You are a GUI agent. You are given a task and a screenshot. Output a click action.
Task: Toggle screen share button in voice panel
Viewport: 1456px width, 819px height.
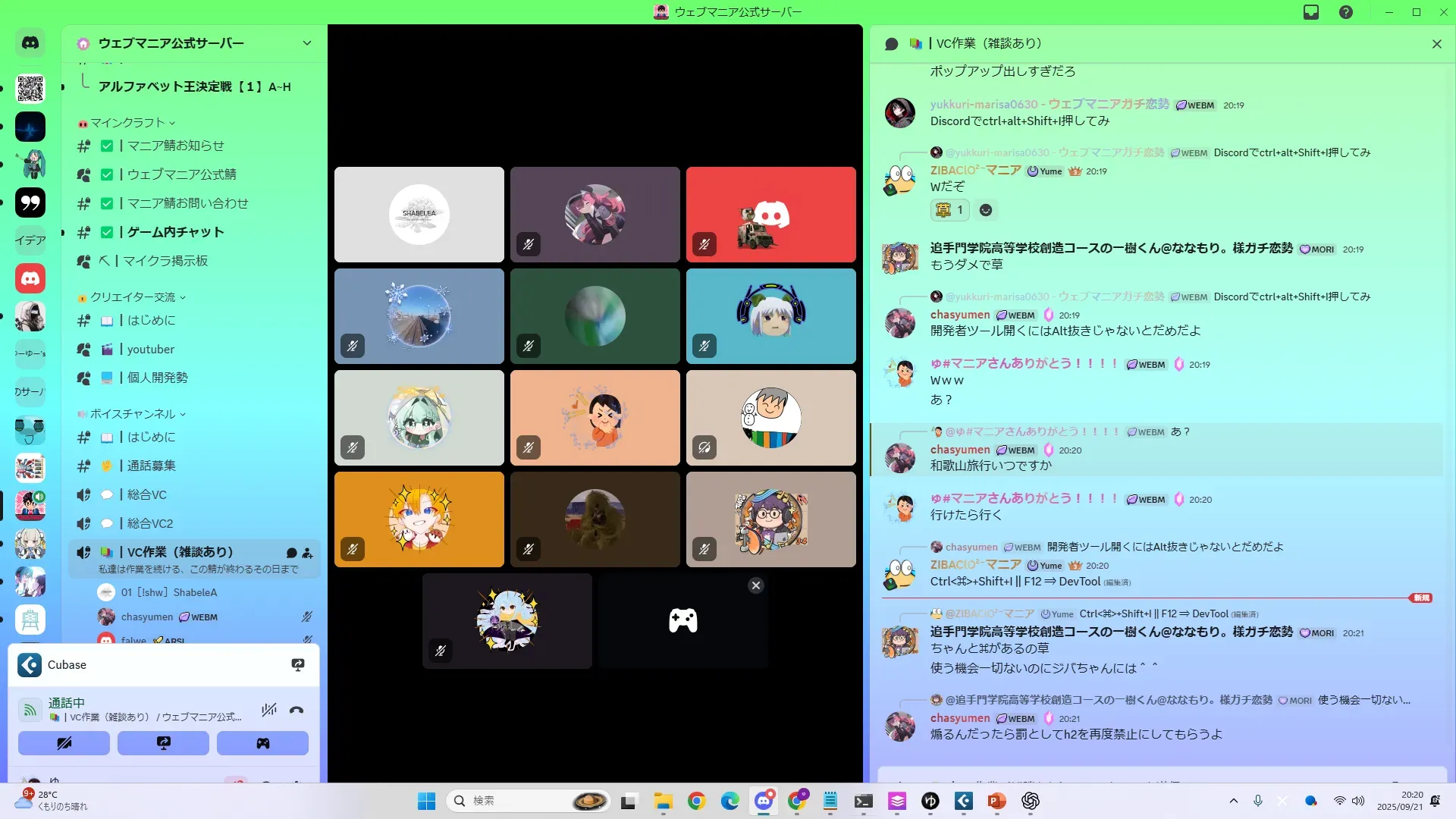[163, 743]
